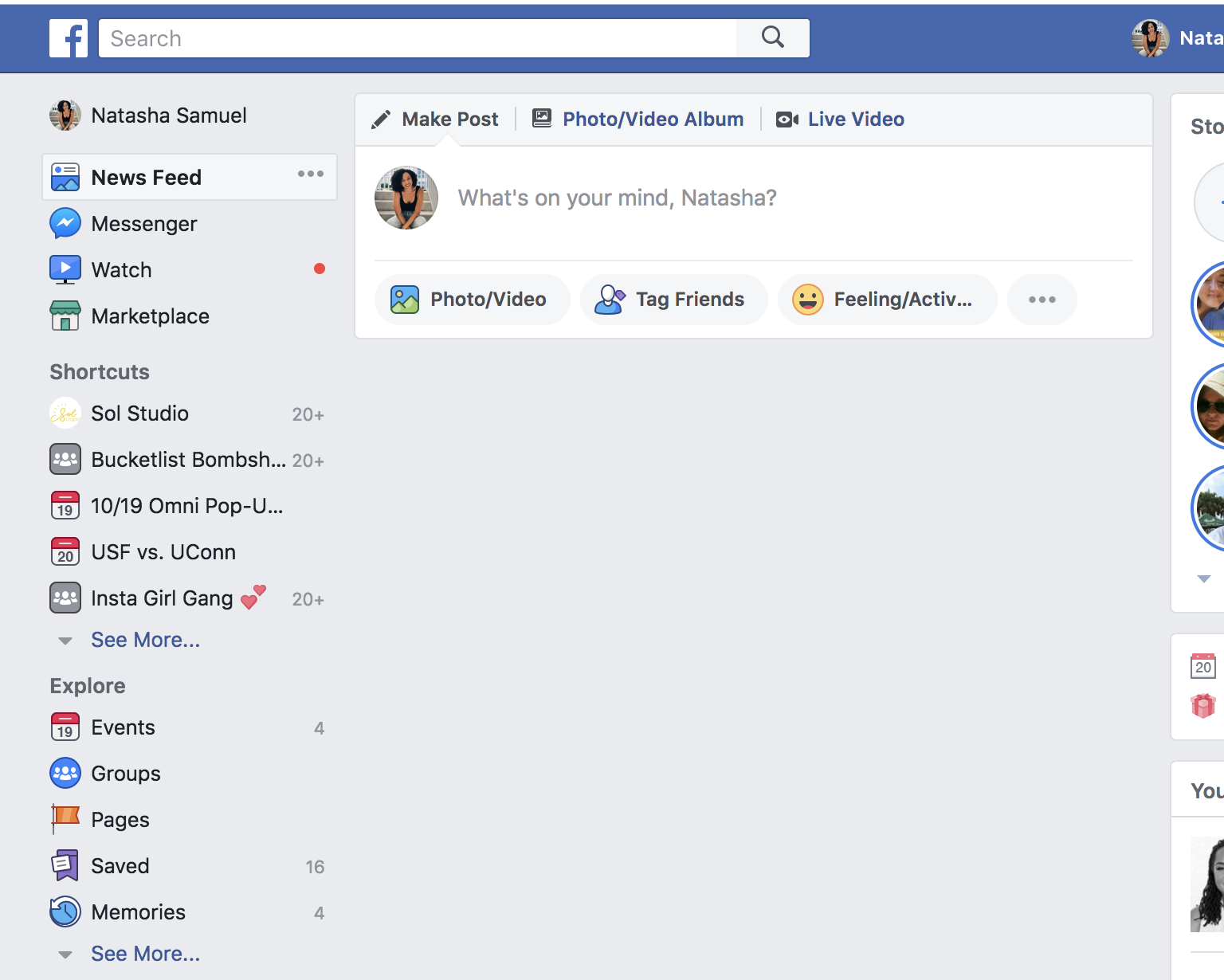The height and width of the screenshot is (980, 1224).
Task: Click the Photo/Video button
Action: pos(473,300)
